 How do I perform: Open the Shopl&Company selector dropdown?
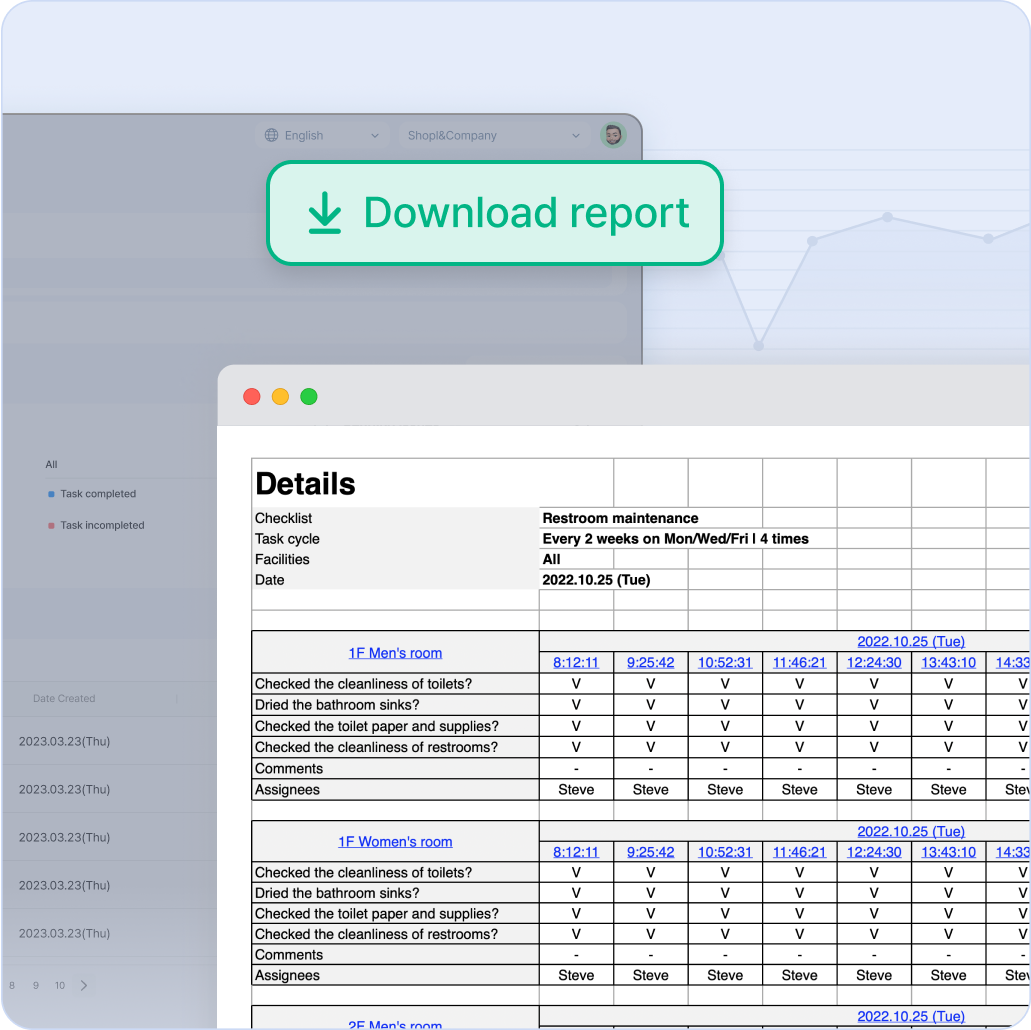pyautogui.click(x=490, y=135)
